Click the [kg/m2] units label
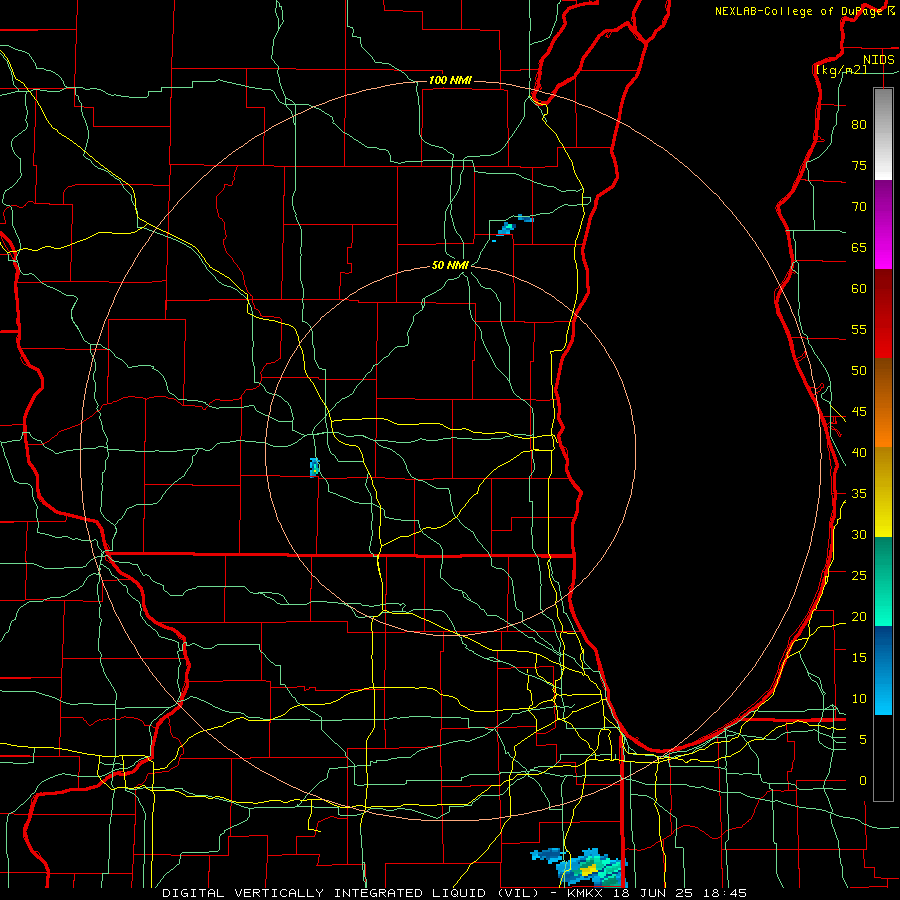The height and width of the screenshot is (900, 900). pyautogui.click(x=841, y=70)
